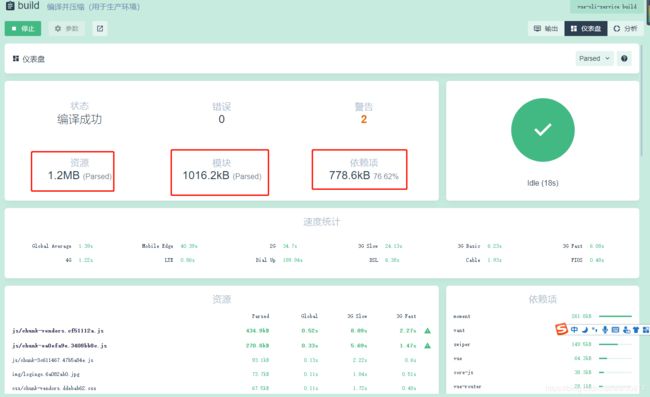Click the Sogou moon half-width icon
Viewport: 650px width, 397px height.
(x=585, y=330)
